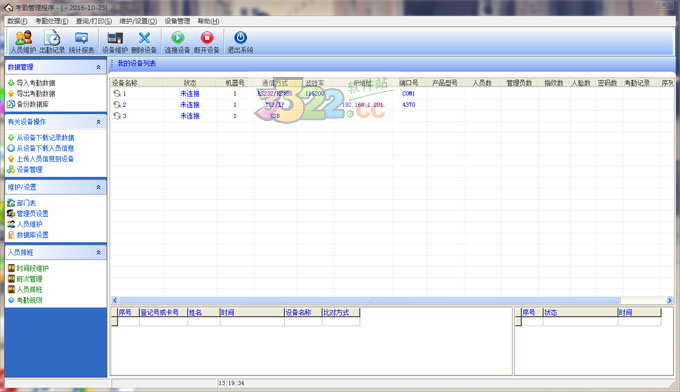Click the device list horizontal scrollbar
Screen dimensions: 680x392
pos(369,300)
